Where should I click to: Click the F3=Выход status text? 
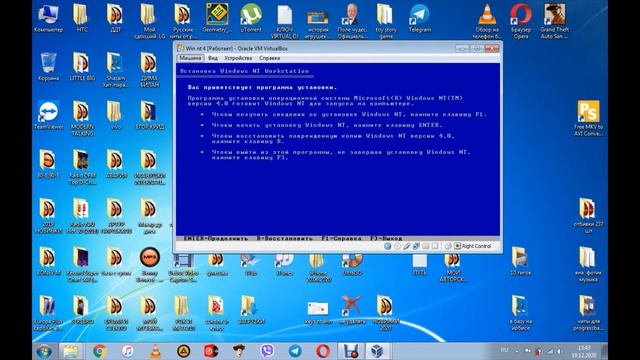tap(386, 238)
